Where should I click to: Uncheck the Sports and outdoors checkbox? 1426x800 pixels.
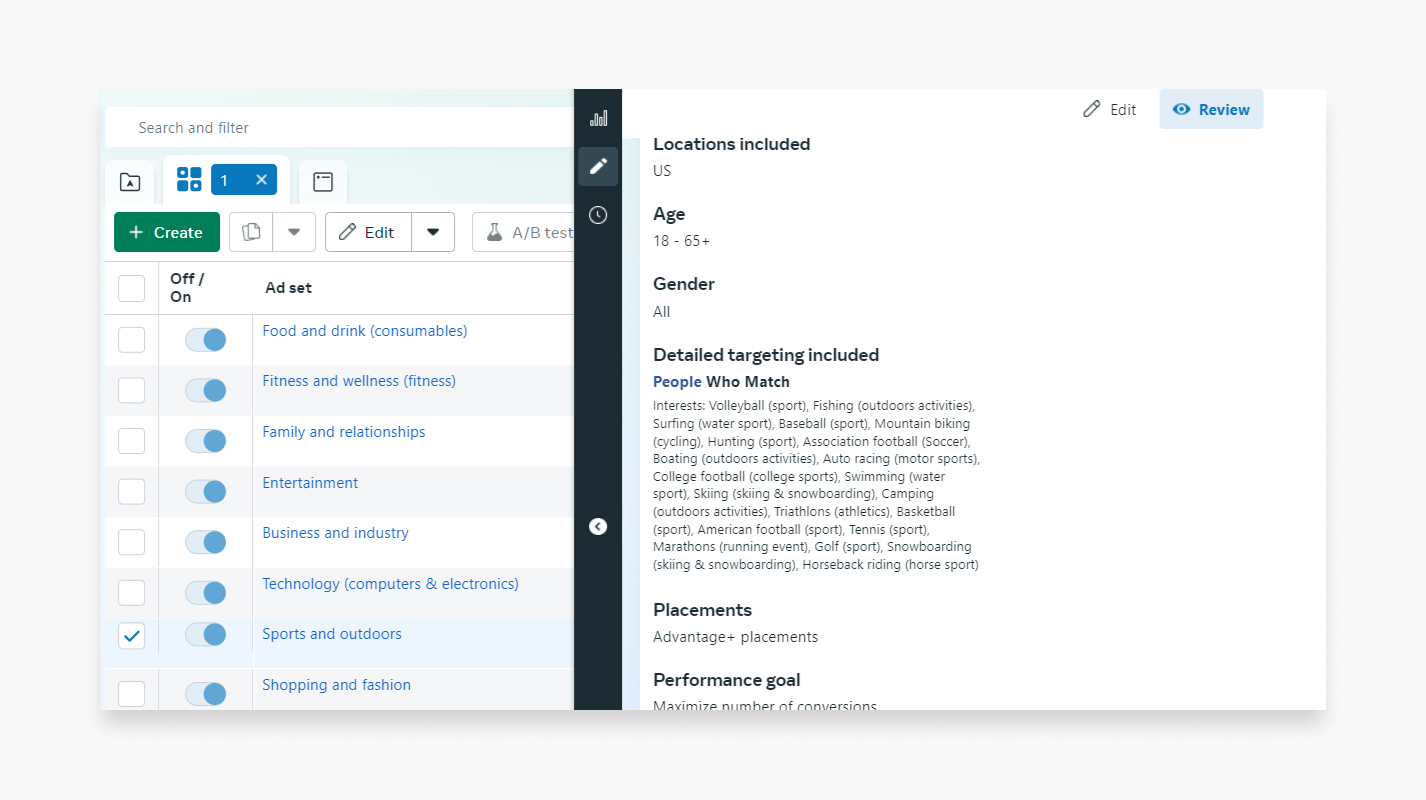(132, 635)
